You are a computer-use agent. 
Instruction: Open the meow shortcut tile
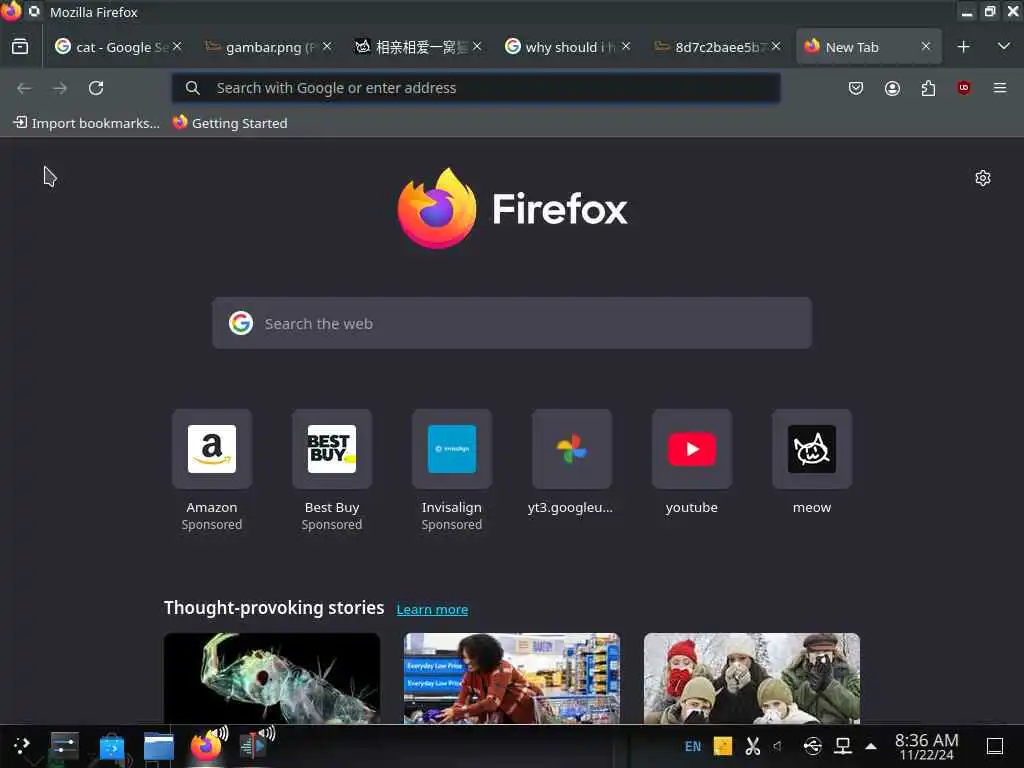812,449
